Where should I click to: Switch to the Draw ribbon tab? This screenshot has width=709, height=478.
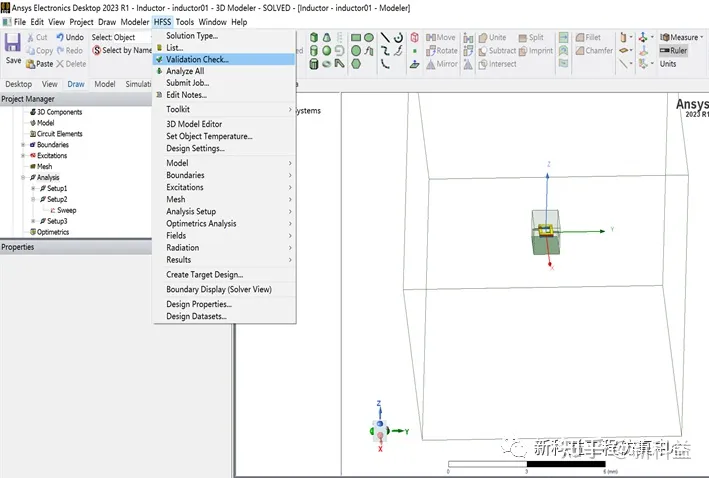(x=76, y=84)
